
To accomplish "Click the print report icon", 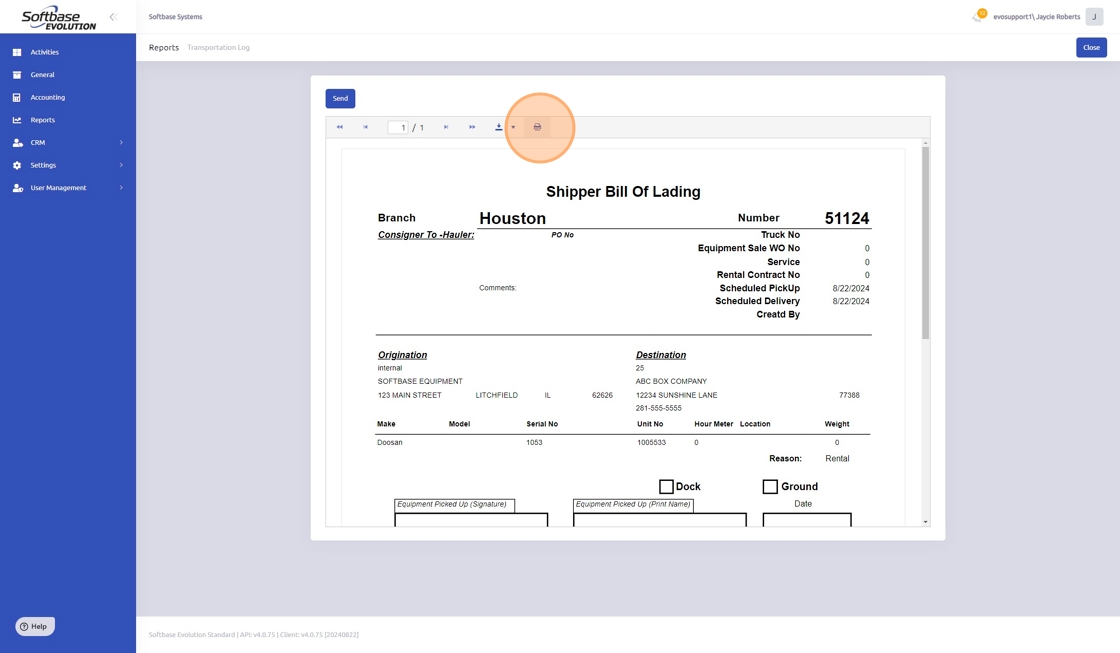I will point(537,127).
